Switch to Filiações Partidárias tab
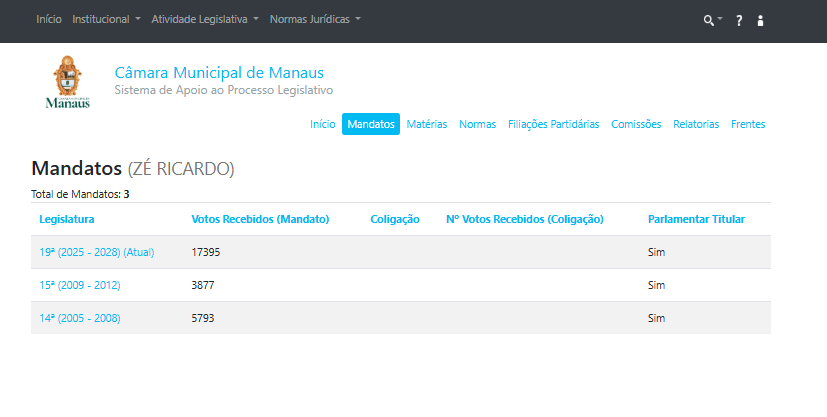This screenshot has width=827, height=417. coord(553,124)
